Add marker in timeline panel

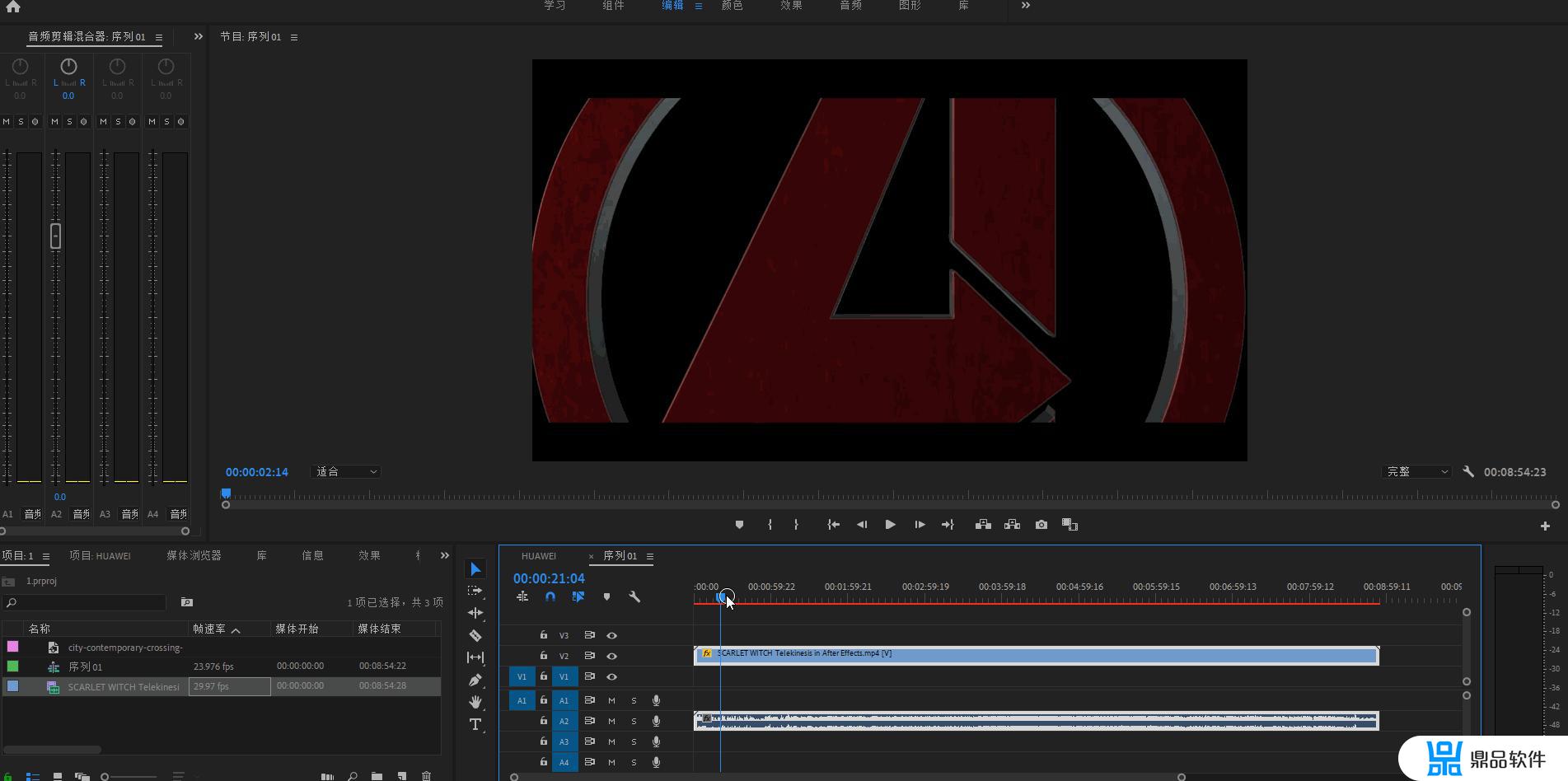coord(606,596)
